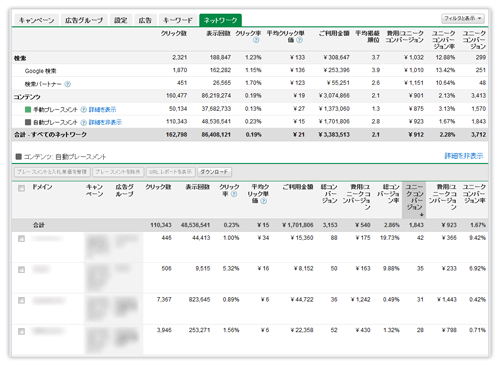Open help icon beside クリック率 in domain table

234,194
